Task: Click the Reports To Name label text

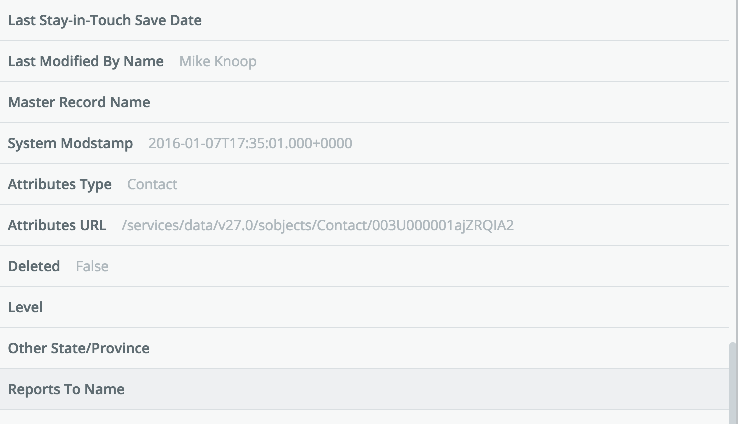Action: tap(66, 389)
